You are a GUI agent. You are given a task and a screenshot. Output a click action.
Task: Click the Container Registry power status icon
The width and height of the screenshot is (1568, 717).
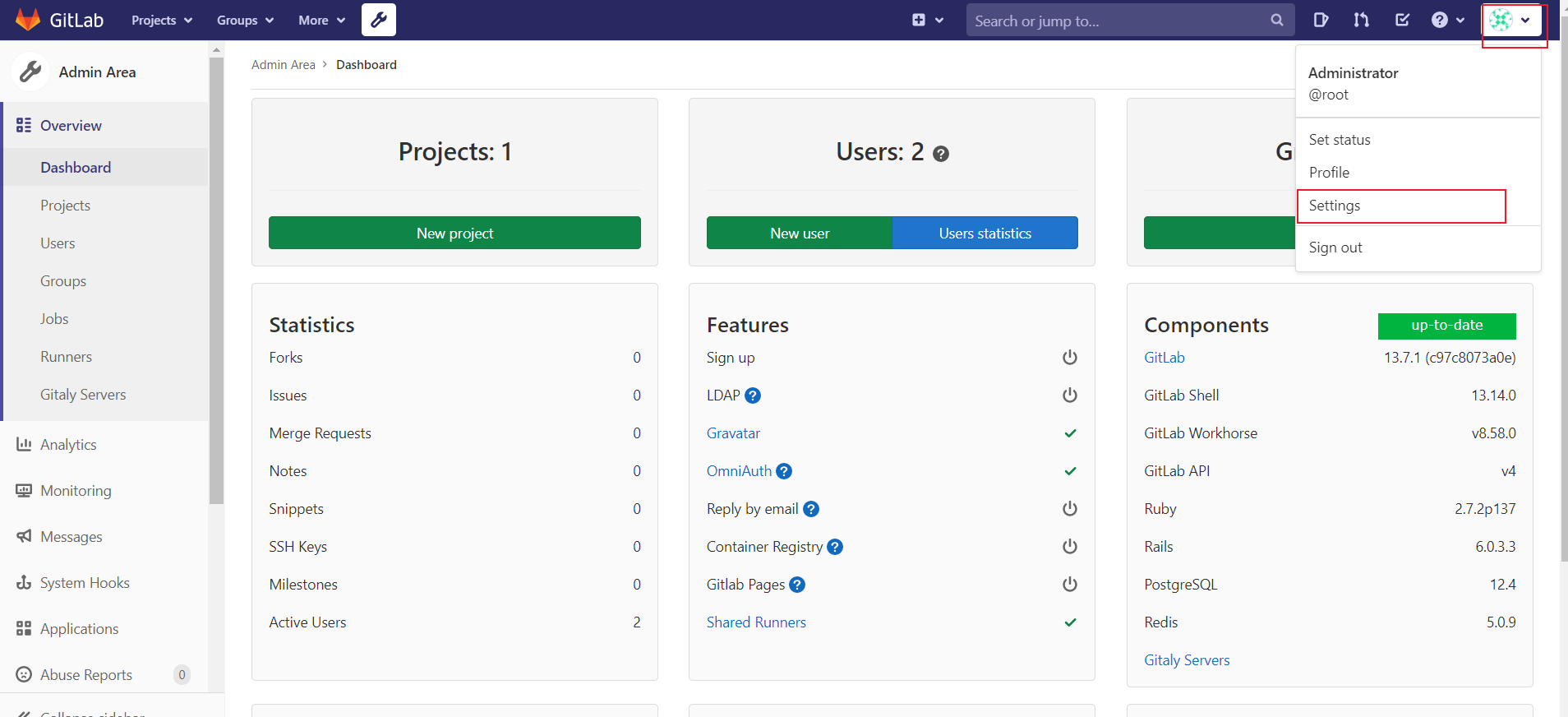[1070, 547]
